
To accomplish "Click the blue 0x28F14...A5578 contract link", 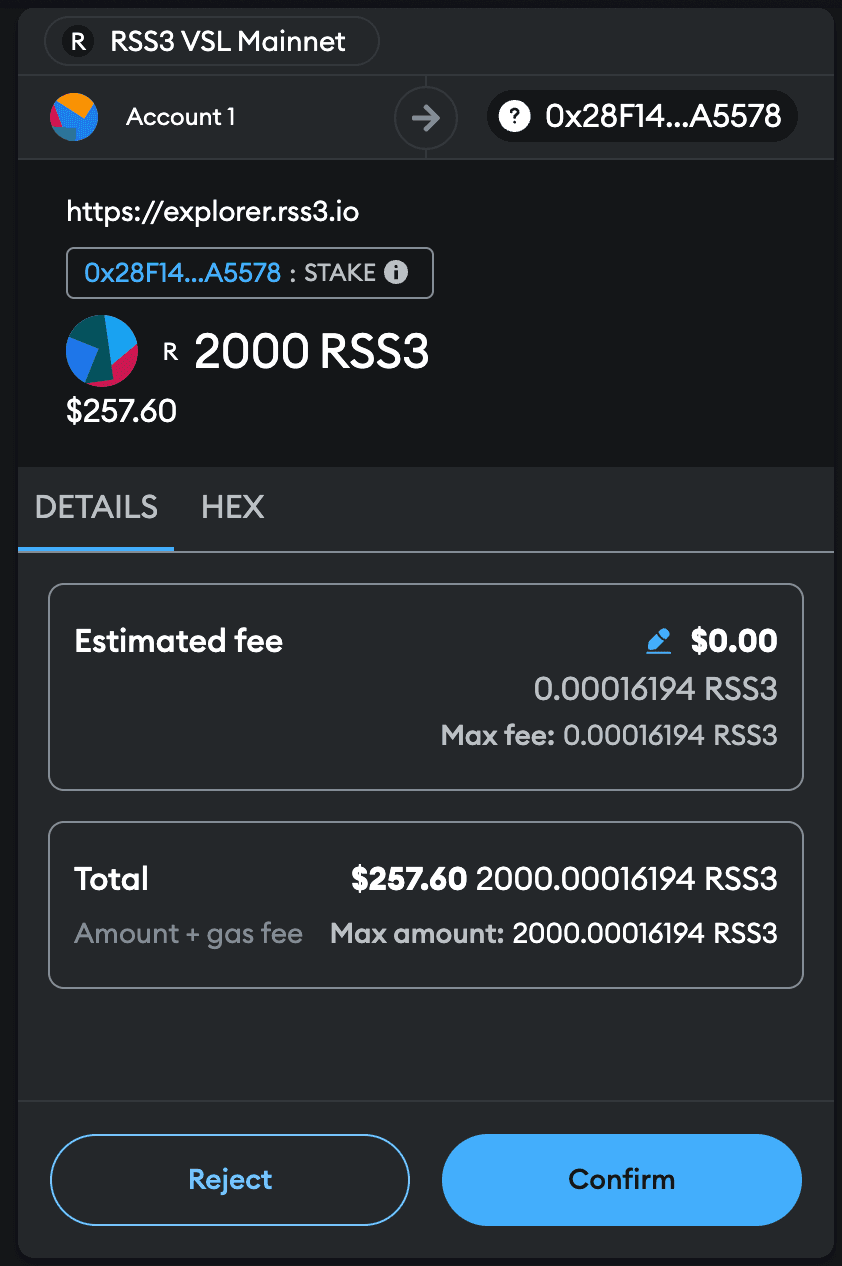I will 183,273.
